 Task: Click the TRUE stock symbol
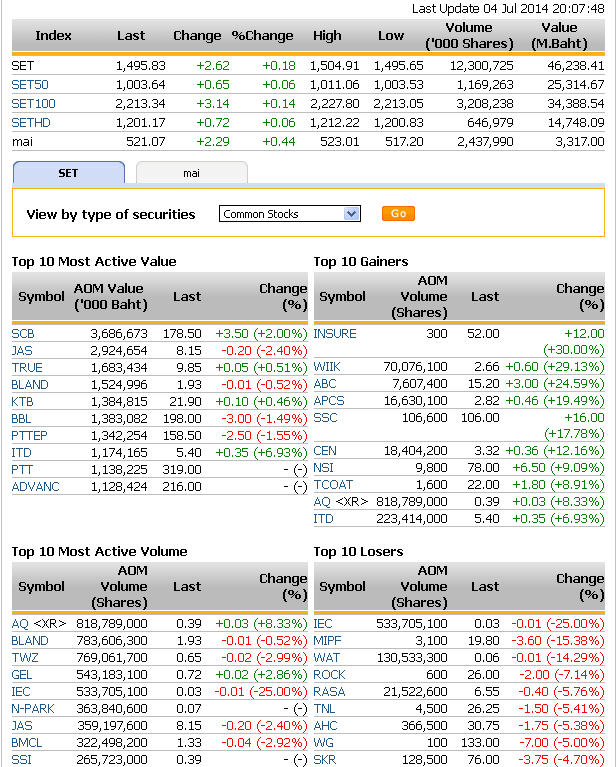(x=27, y=367)
